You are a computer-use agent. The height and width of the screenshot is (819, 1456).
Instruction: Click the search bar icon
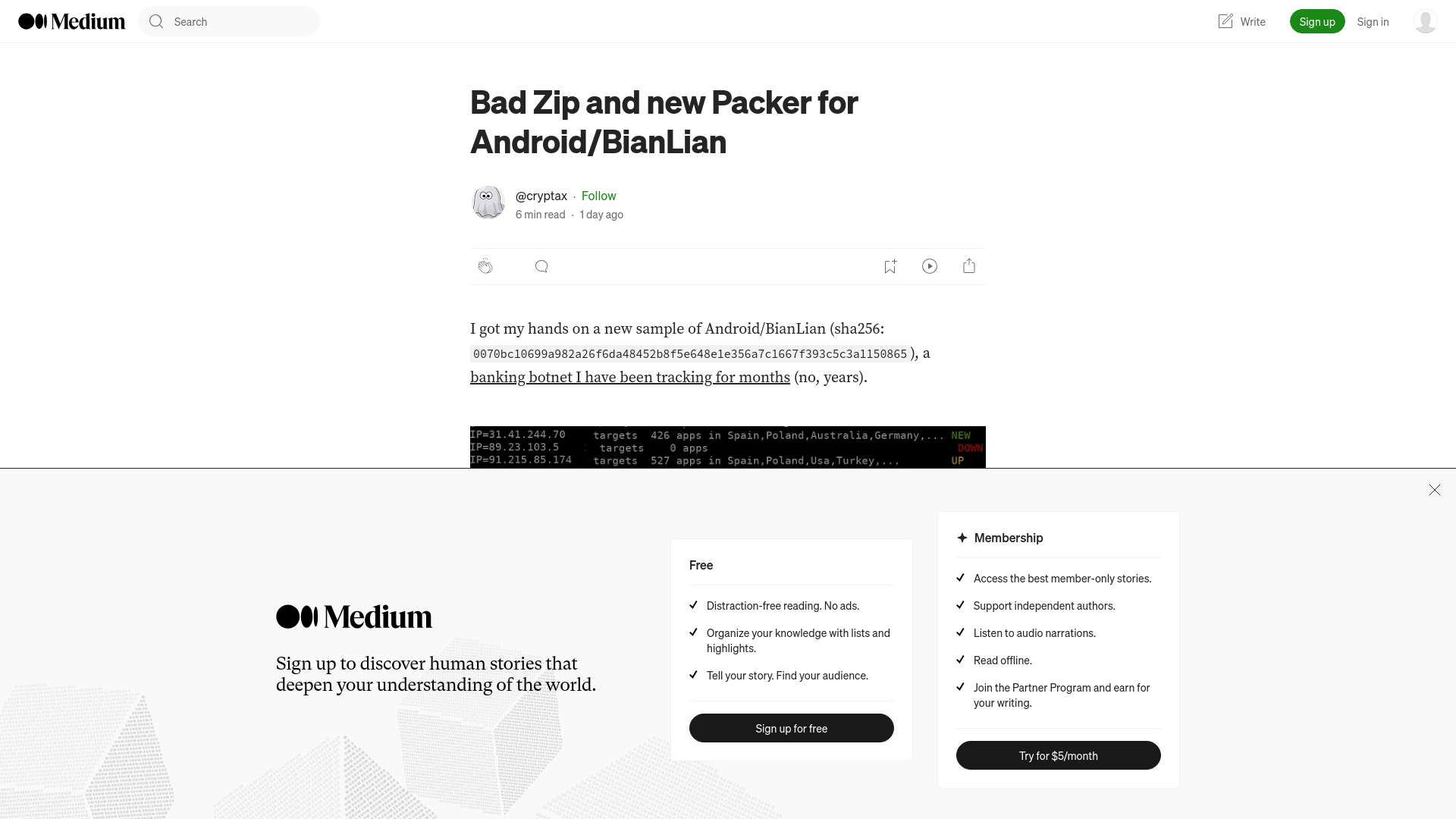pos(156,21)
